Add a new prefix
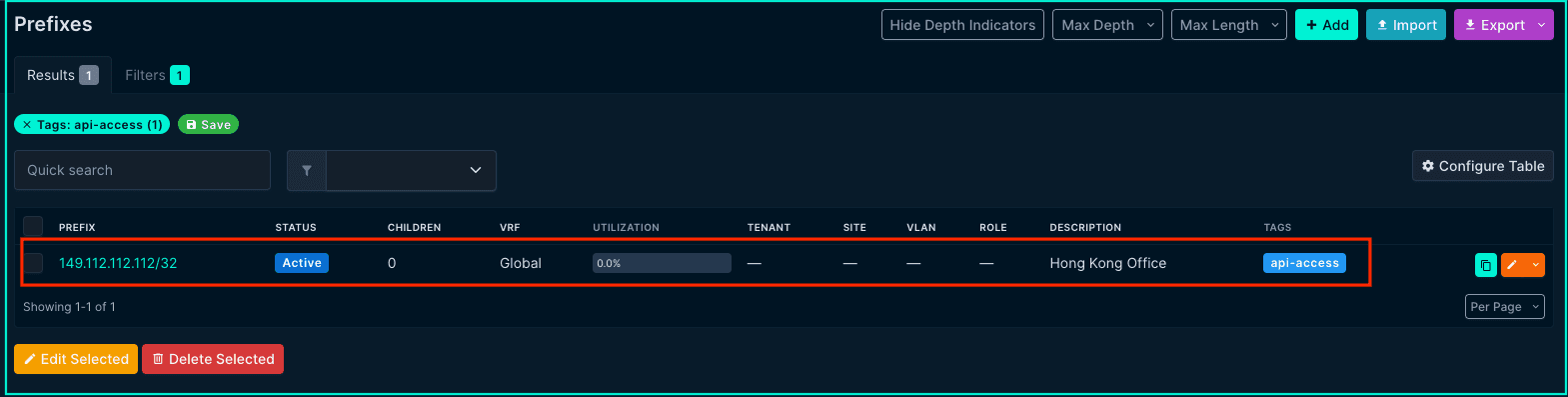 pyautogui.click(x=1326, y=25)
